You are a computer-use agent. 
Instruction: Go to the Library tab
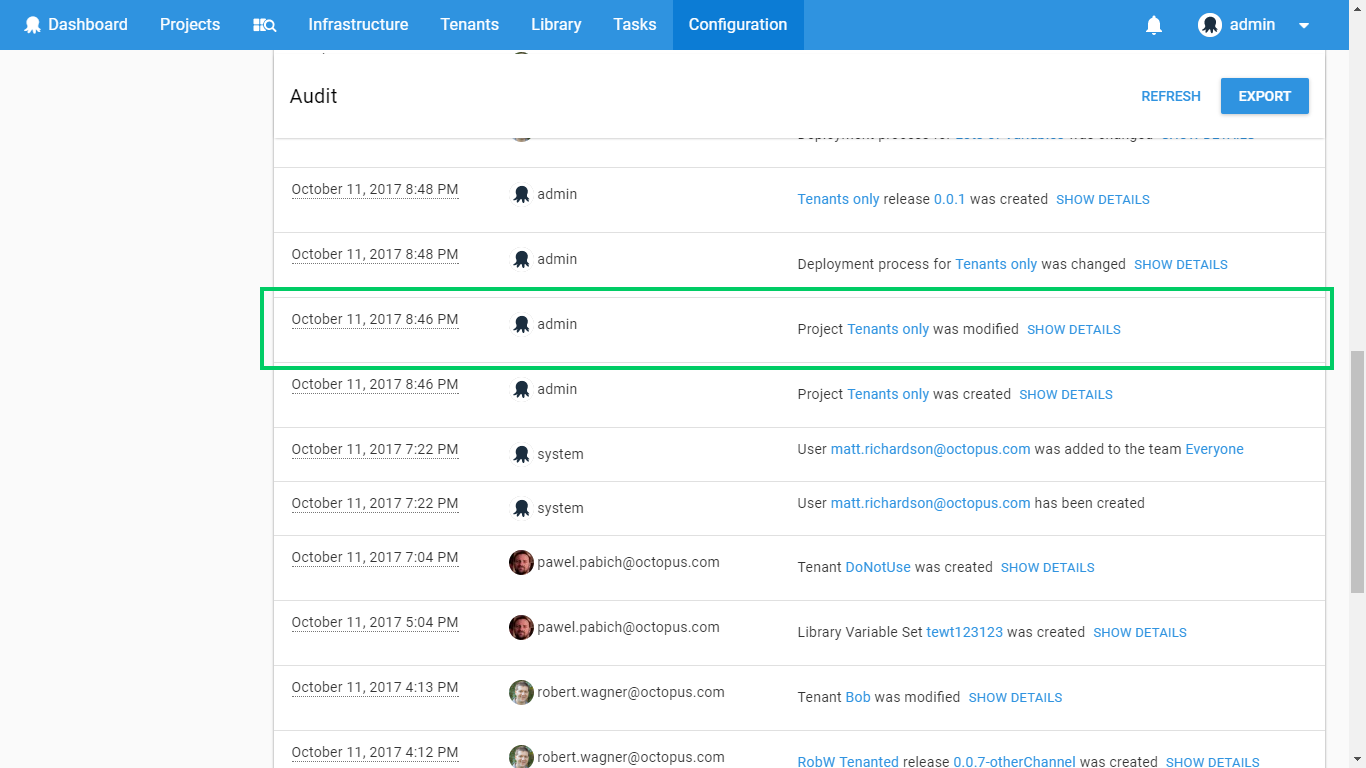[556, 25]
